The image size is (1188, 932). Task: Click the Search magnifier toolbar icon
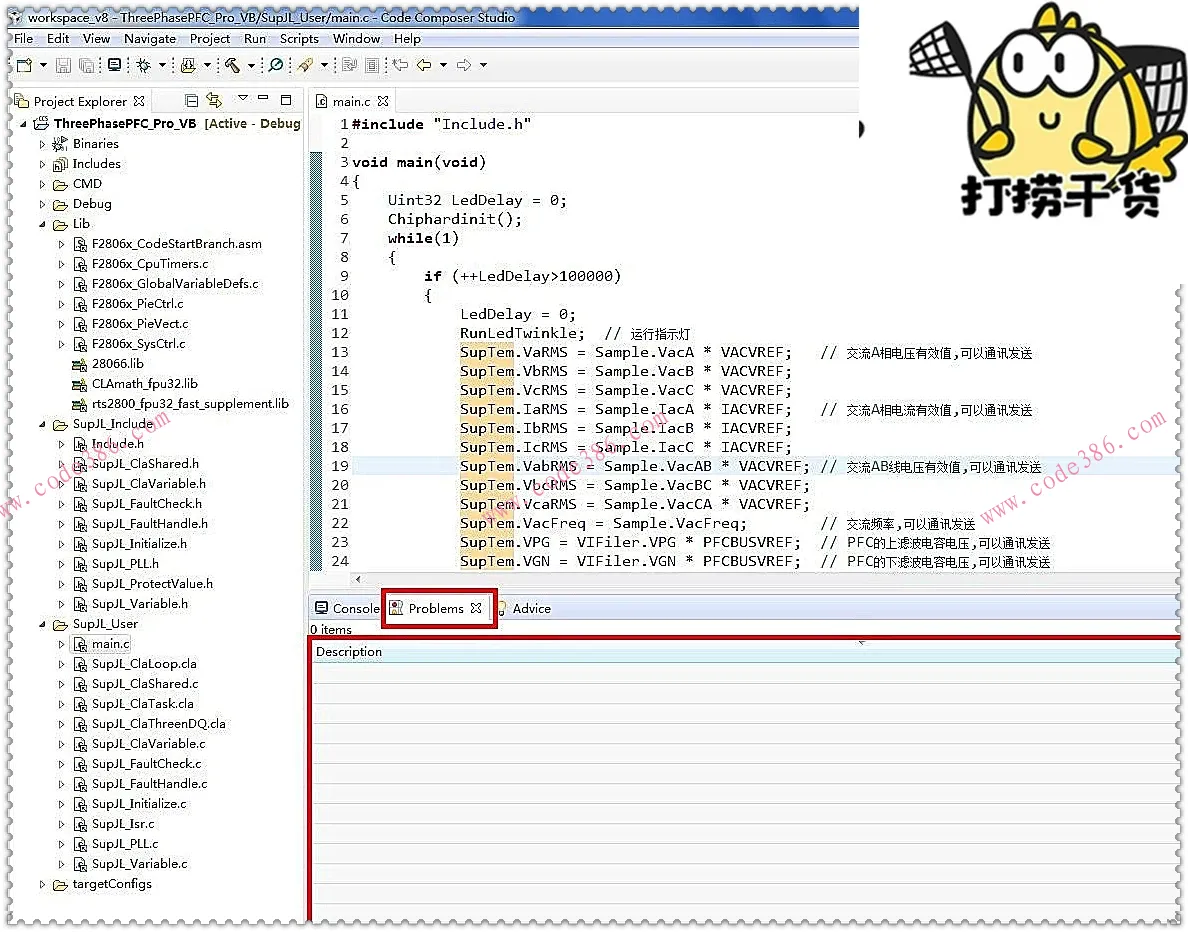pyautogui.click(x=277, y=65)
